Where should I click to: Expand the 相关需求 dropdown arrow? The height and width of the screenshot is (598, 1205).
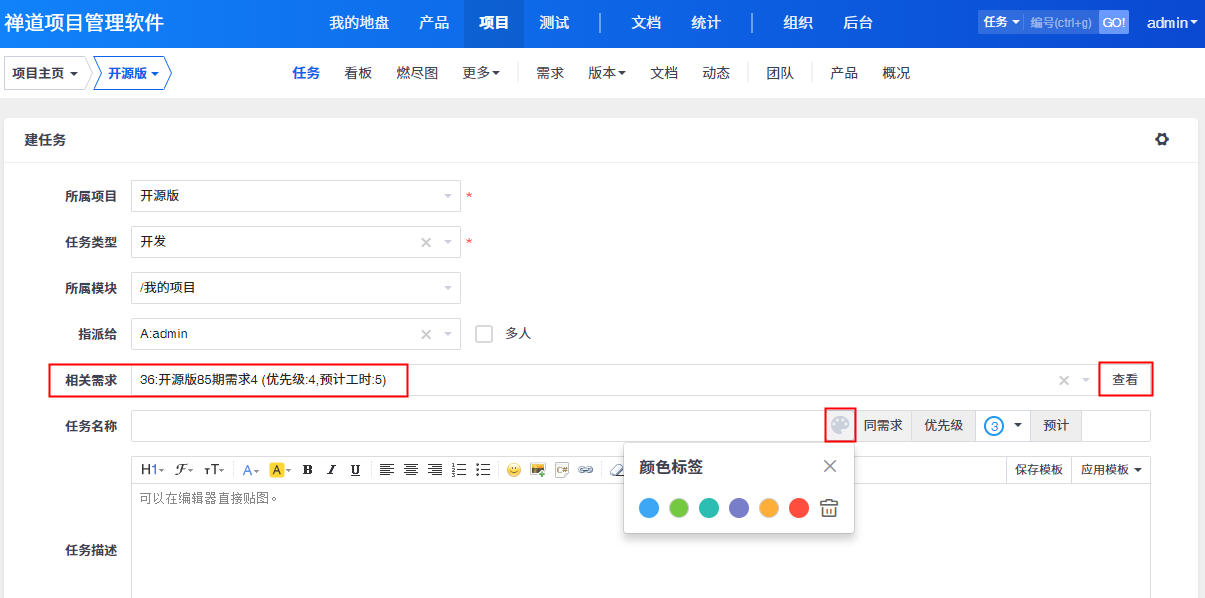[x=1086, y=380]
